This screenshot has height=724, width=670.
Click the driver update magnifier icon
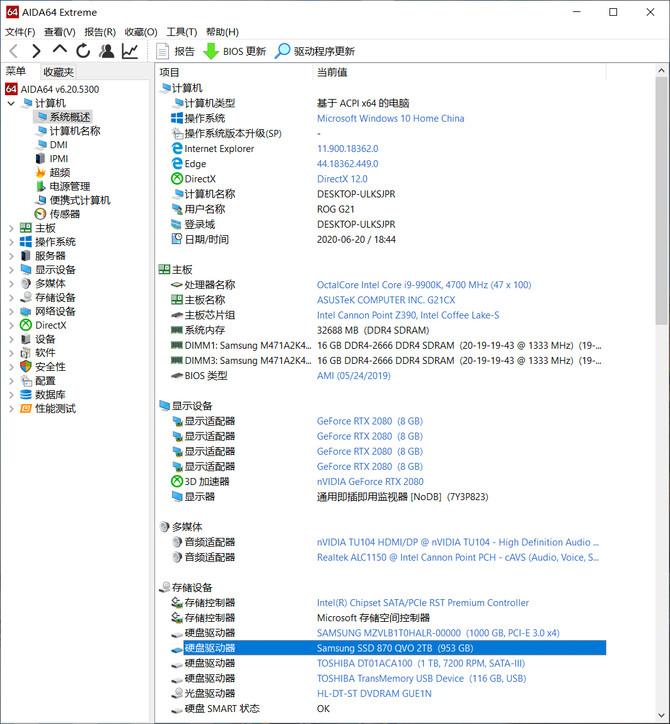coord(282,51)
